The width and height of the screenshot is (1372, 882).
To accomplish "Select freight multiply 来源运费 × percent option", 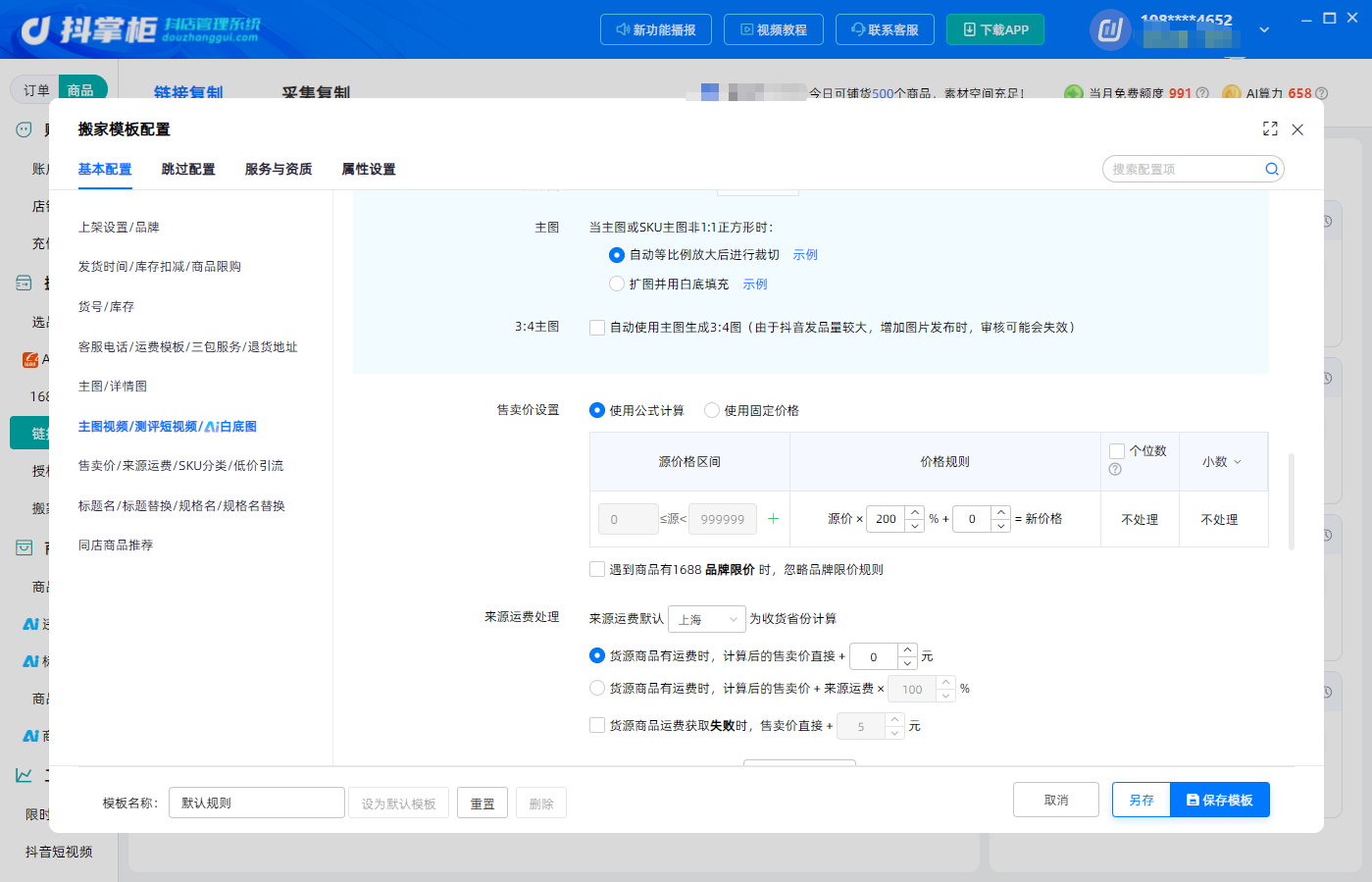I will tap(597, 689).
